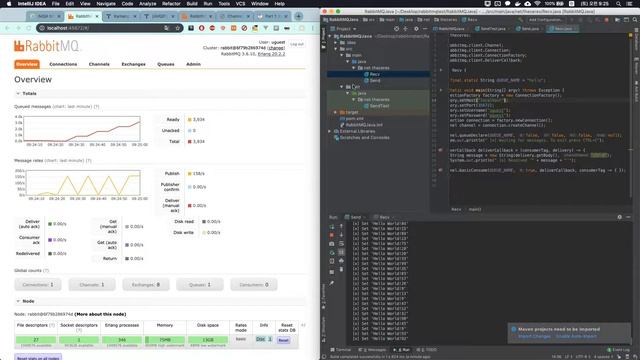Switch to the Connections tab

tap(63, 64)
